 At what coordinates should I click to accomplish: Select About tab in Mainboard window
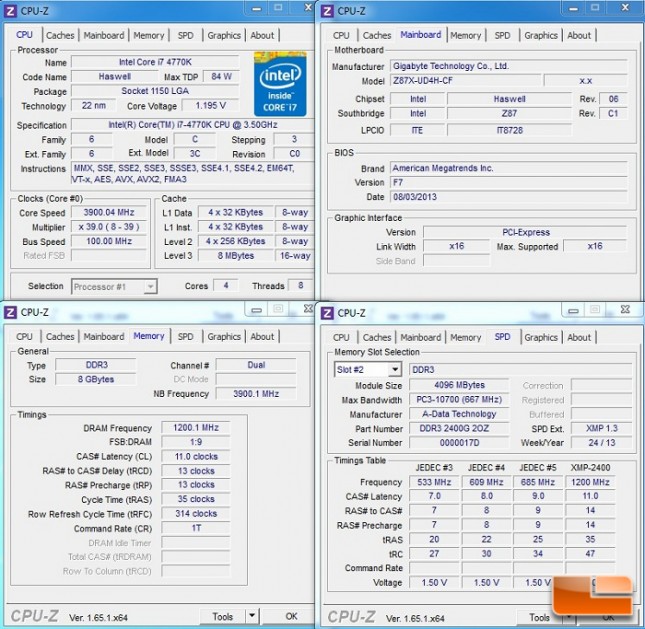point(579,35)
